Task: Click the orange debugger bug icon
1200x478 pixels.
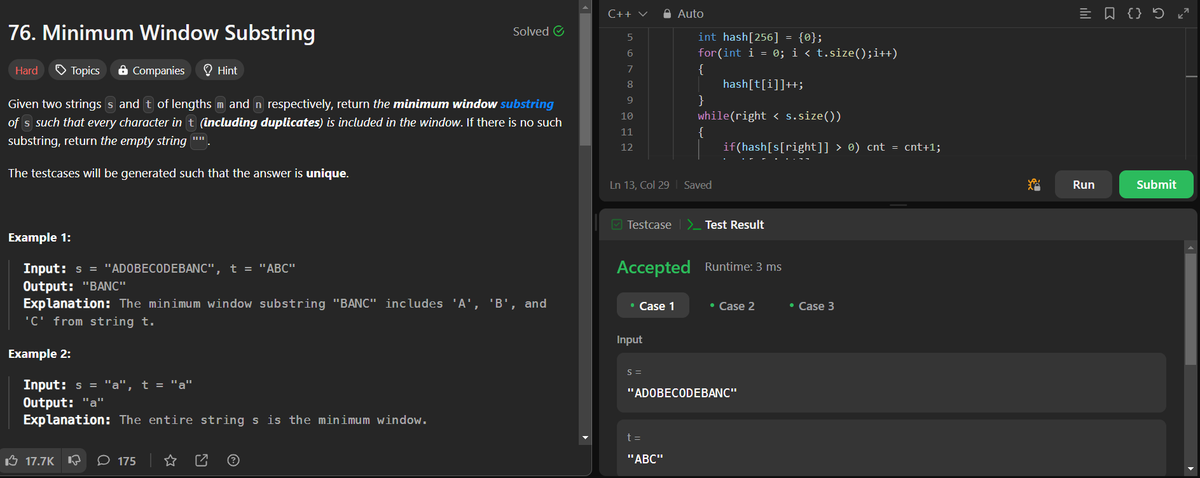Action: 1032,185
